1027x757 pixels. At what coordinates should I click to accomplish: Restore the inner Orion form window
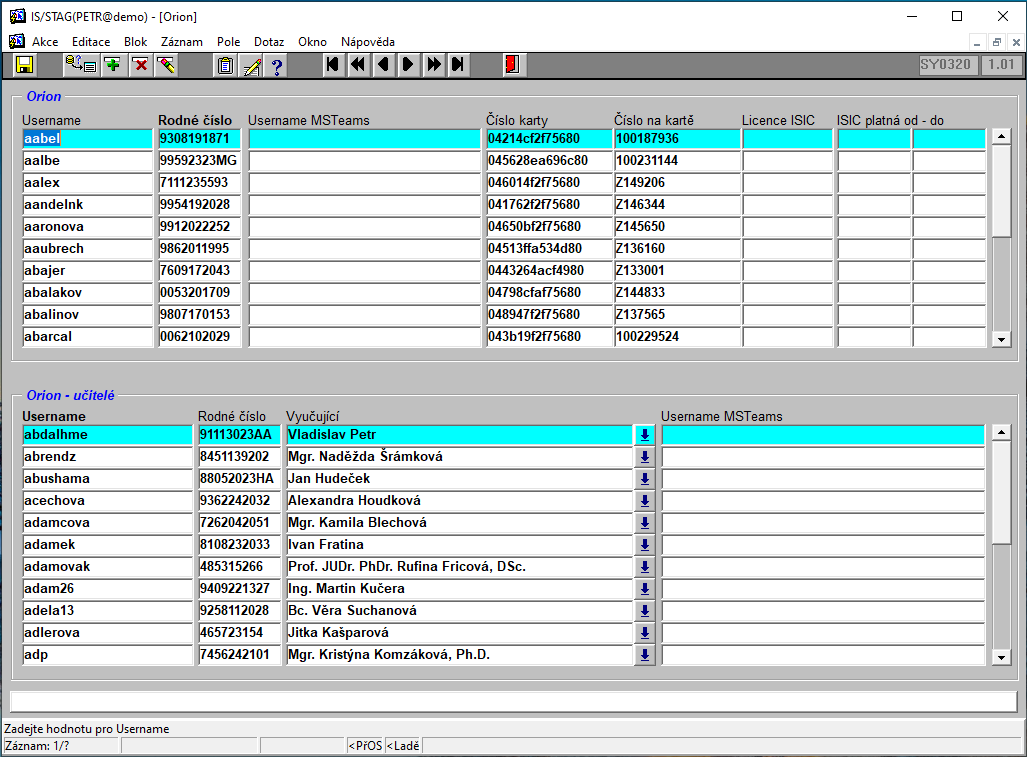tap(996, 43)
